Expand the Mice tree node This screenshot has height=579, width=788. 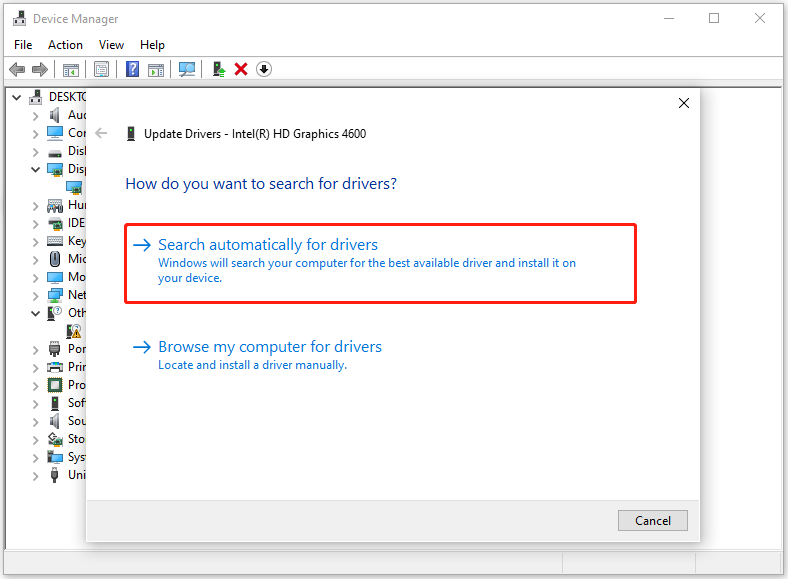click(x=35, y=260)
